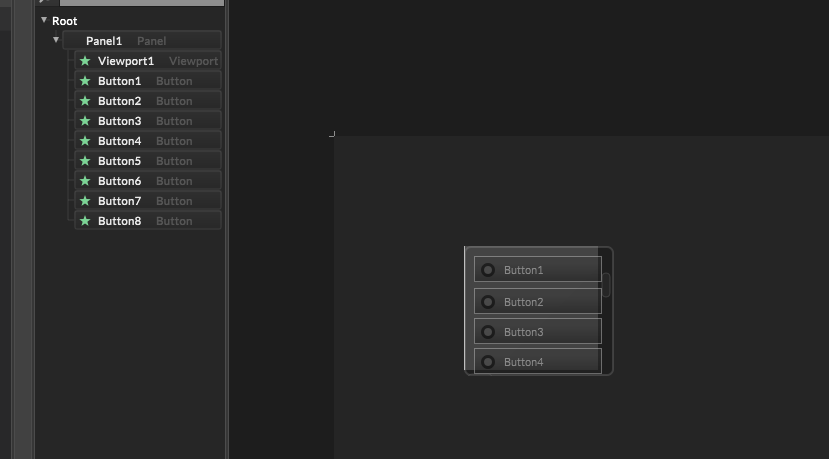Image resolution: width=829 pixels, height=459 pixels.
Task: Click the green star for Button5
Action: (x=85, y=161)
